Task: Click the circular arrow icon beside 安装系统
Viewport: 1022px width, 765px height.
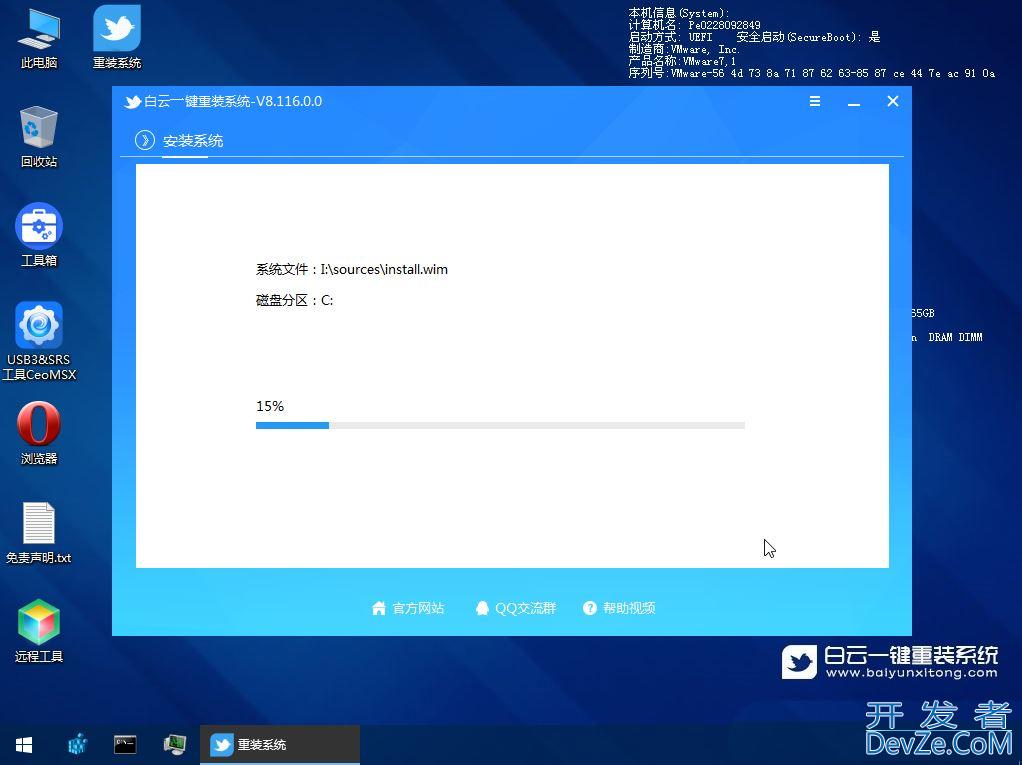Action: pyautogui.click(x=145, y=140)
